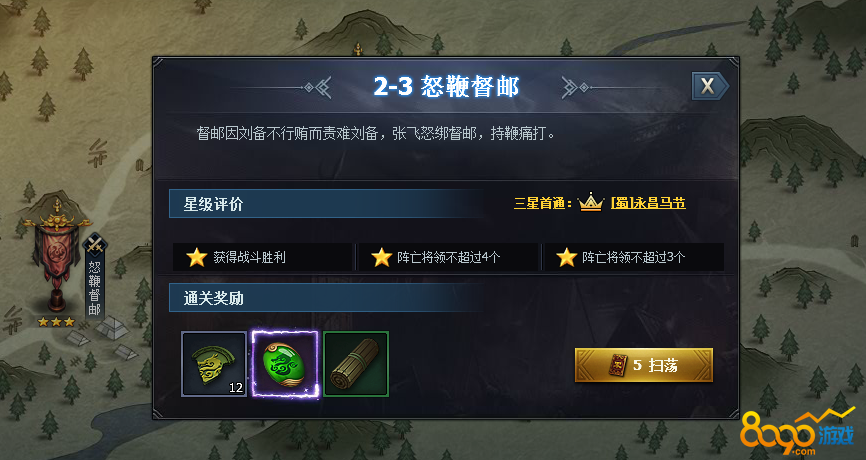The height and width of the screenshot is (460, 866).
Task: Close the 2-3 怒鞭督邮 stage dialog
Action: point(709,86)
